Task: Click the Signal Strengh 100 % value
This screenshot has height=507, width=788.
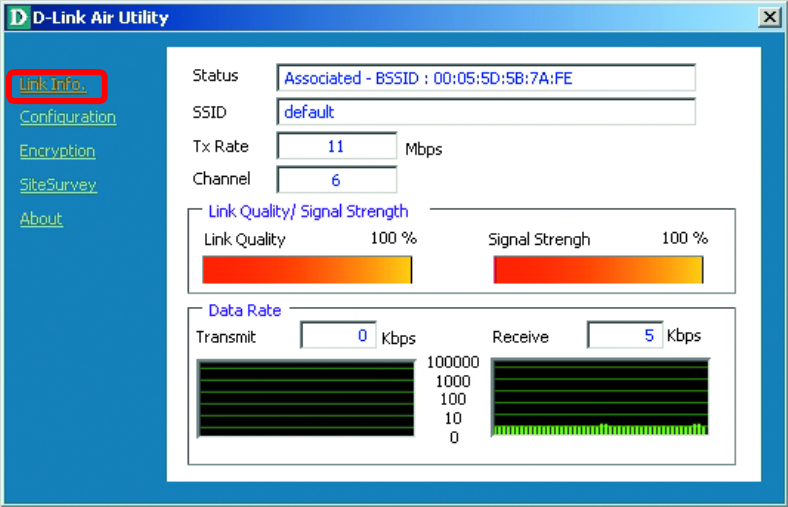Action: [684, 238]
